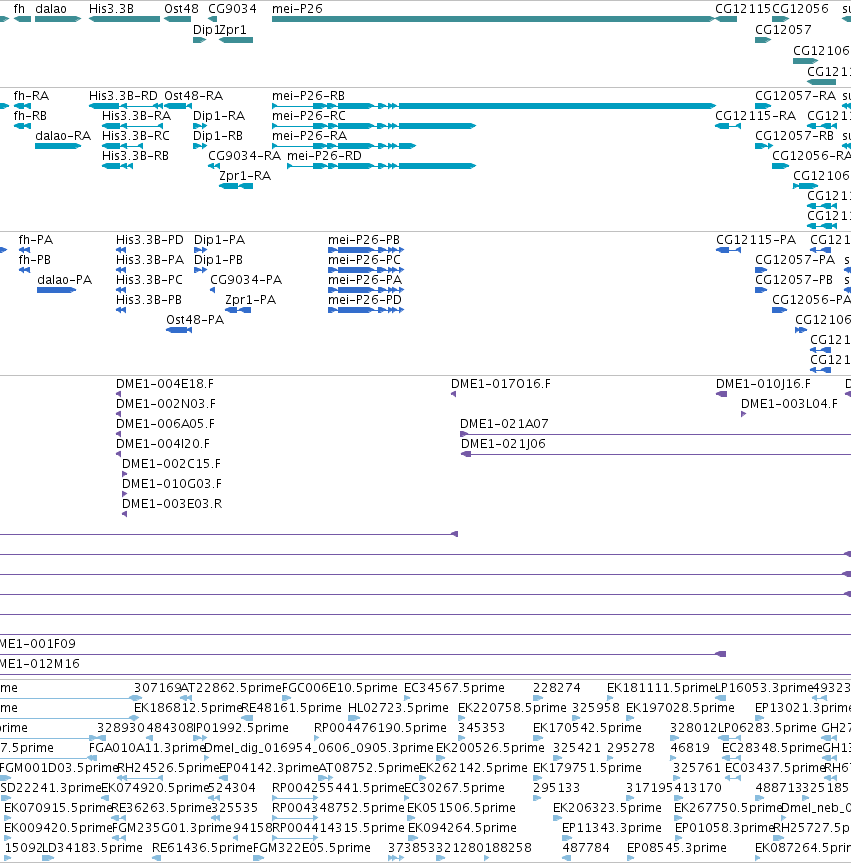The image size is (851, 863).
Task: Click the Zpr1-RA transcript label
Action: 245,176
